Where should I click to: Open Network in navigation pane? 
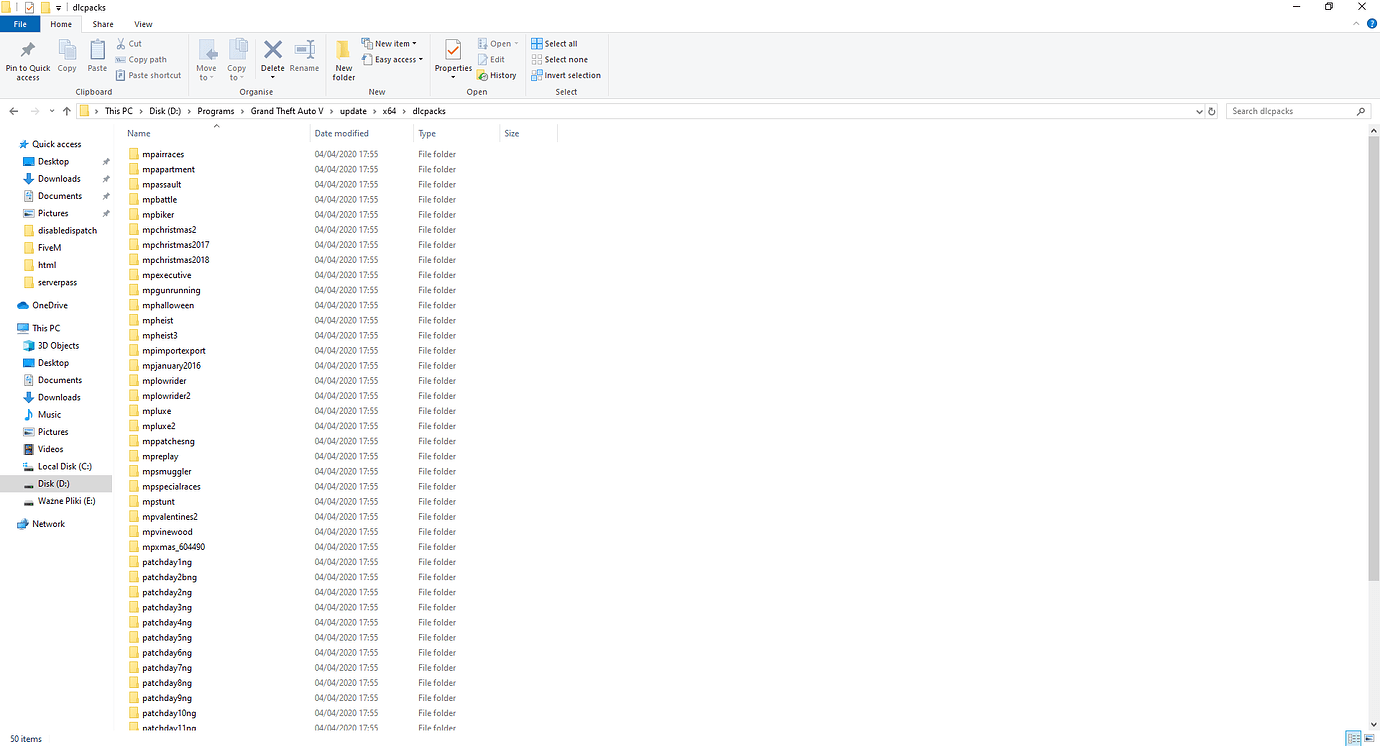(x=48, y=524)
